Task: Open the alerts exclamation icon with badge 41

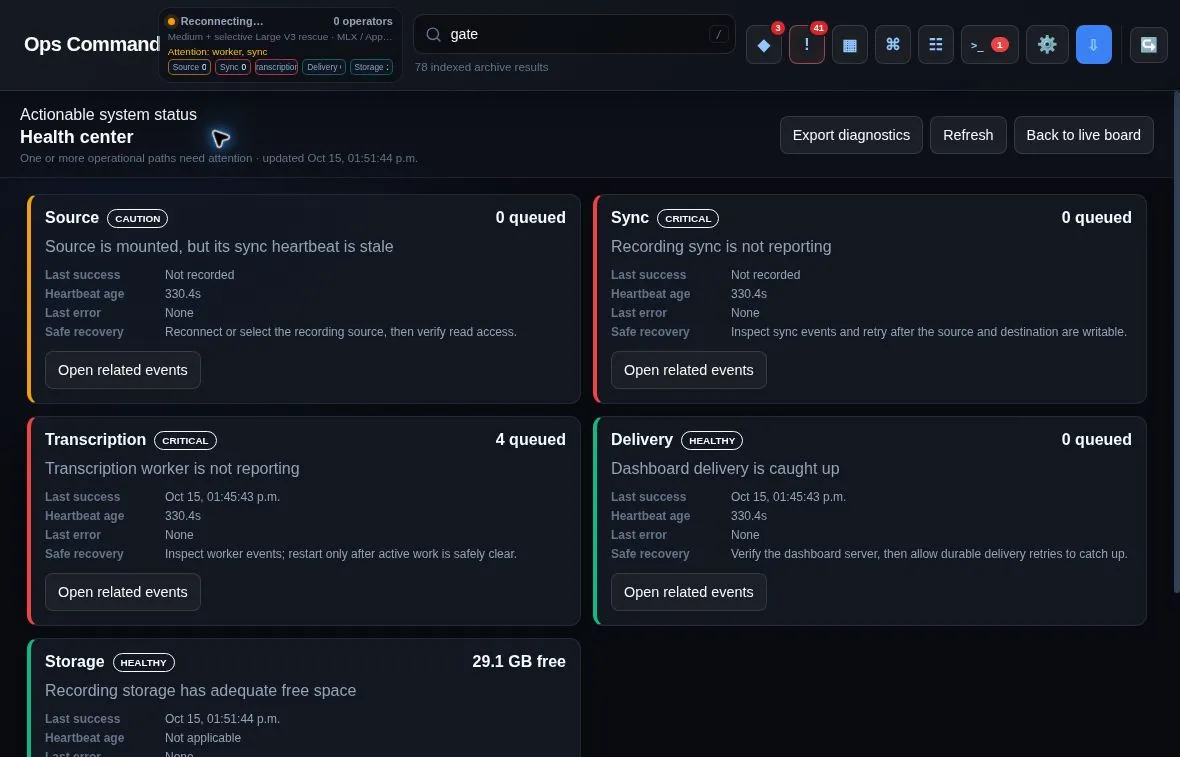Action: coord(807,44)
